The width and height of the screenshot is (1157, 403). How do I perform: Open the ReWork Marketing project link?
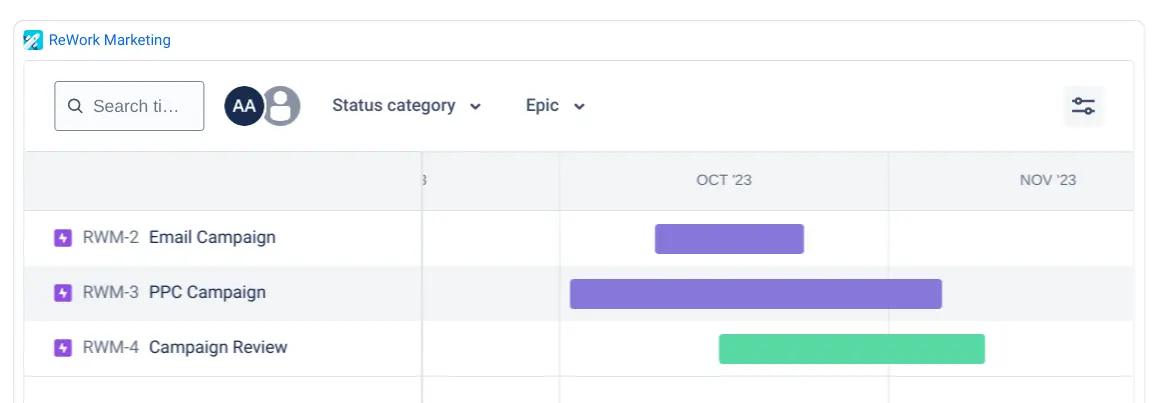(x=110, y=40)
